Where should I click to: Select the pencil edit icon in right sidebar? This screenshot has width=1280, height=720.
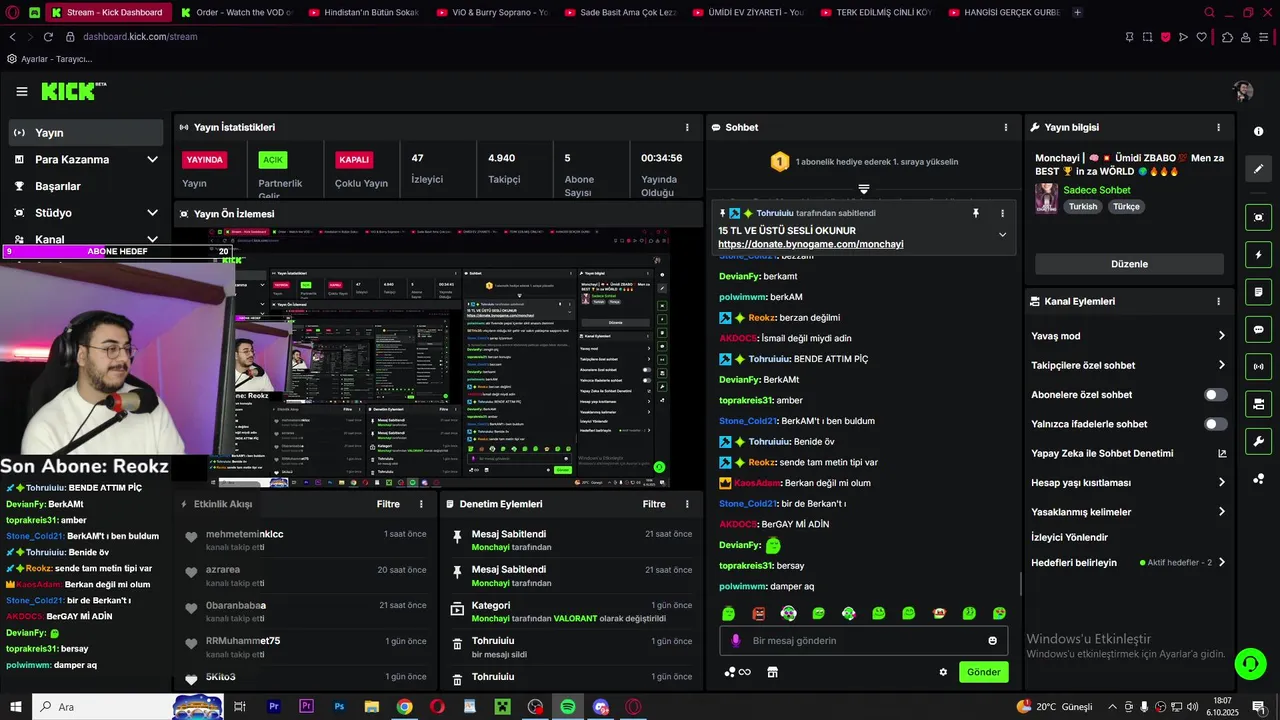point(1258,169)
